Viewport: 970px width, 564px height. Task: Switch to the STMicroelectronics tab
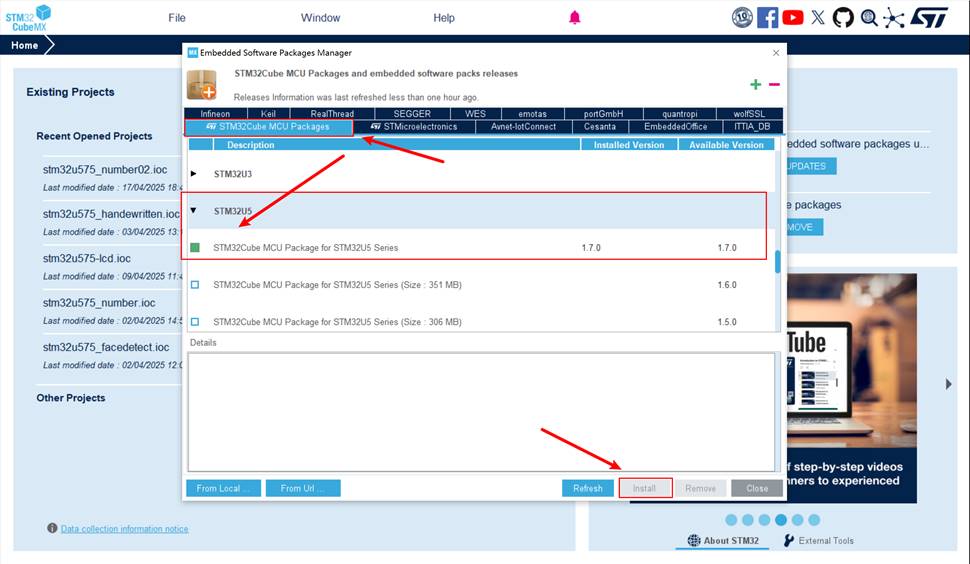pos(414,127)
